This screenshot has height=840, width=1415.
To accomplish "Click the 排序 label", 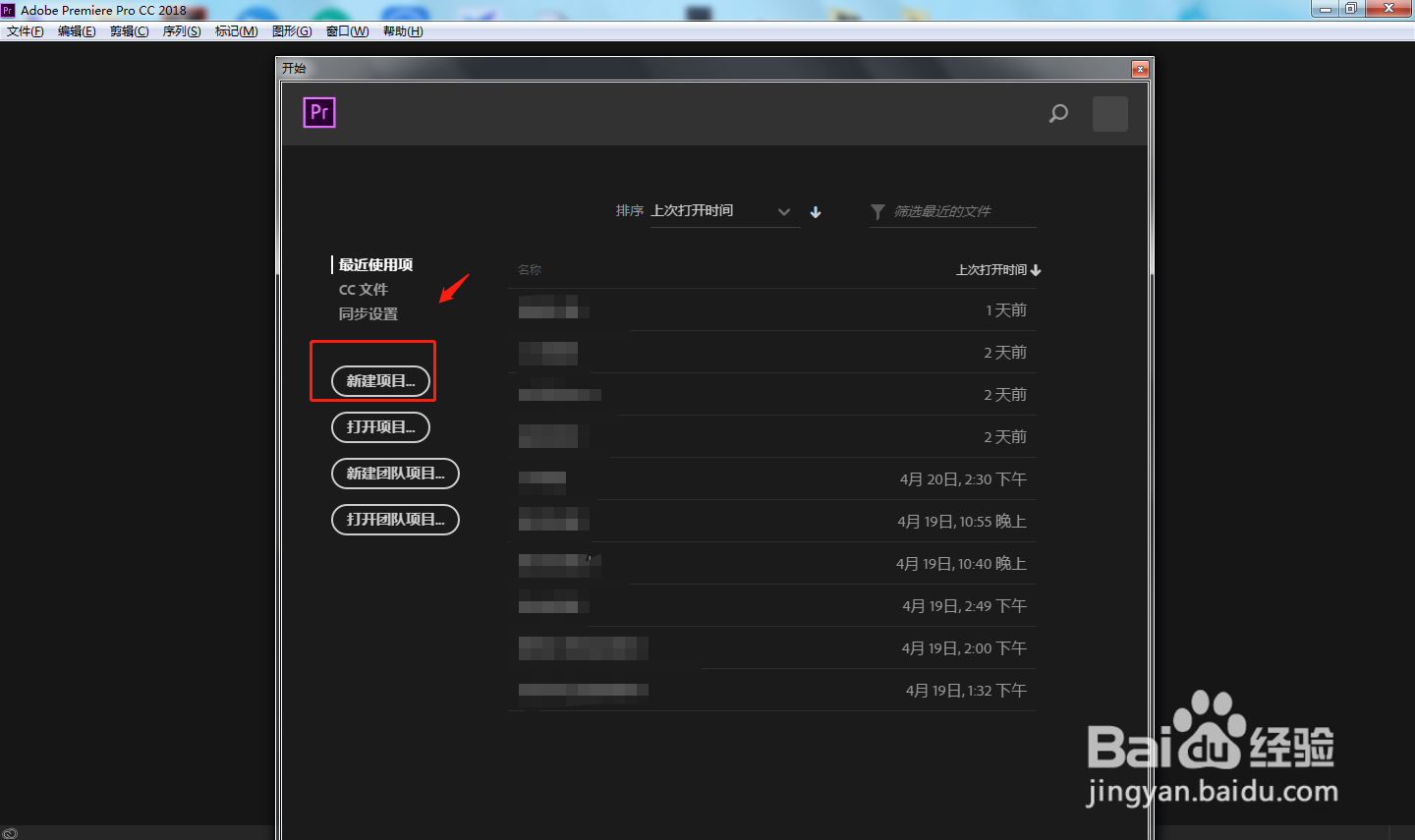I will point(629,211).
